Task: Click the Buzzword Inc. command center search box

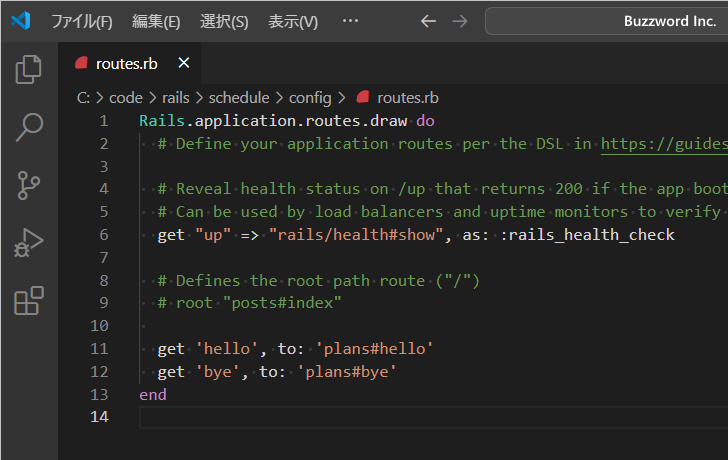Action: (x=606, y=21)
